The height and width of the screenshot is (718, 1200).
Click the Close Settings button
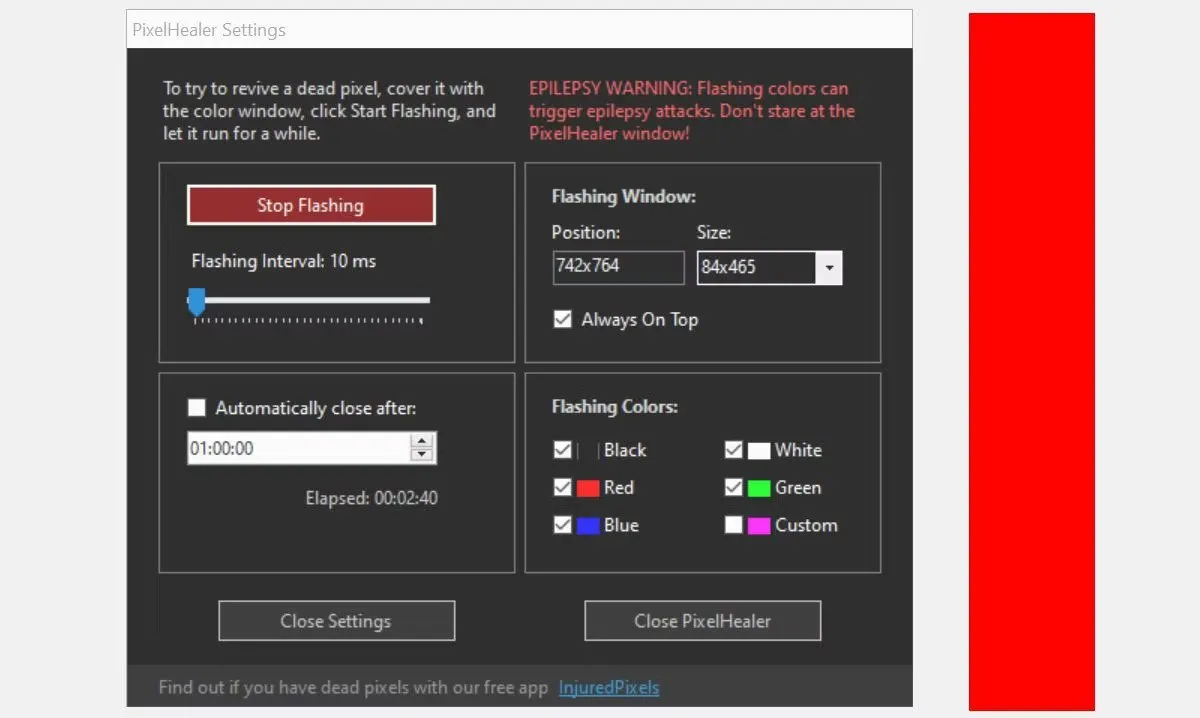click(336, 621)
